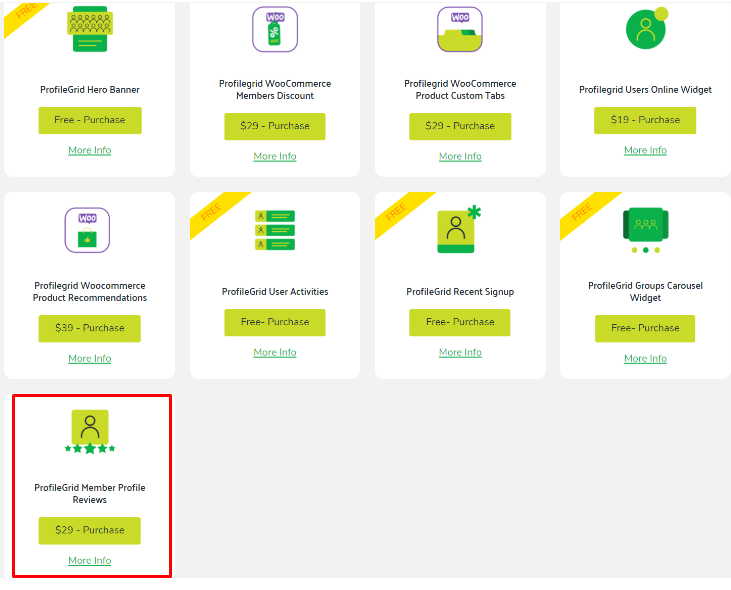731x590 pixels.
Task: Get the free ProfileGrid User Activities extension
Action: coord(275,322)
